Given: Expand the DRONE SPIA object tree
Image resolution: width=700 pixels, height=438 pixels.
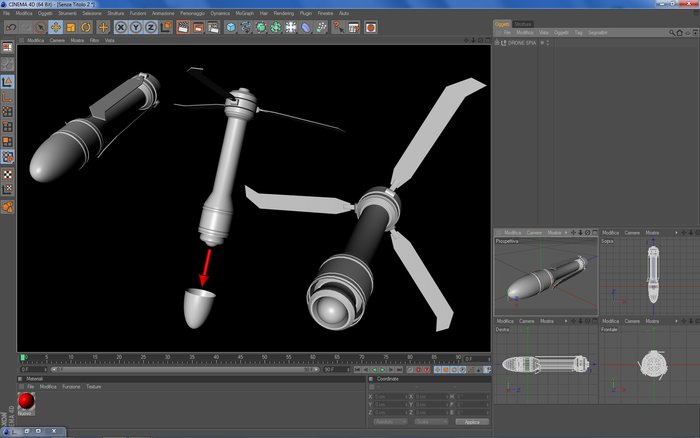Looking at the screenshot, I should click(498, 43).
